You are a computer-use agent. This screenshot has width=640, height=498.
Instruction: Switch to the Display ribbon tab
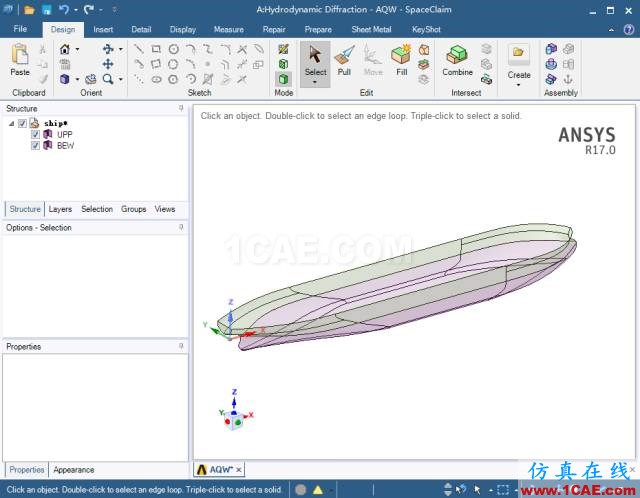click(182, 29)
